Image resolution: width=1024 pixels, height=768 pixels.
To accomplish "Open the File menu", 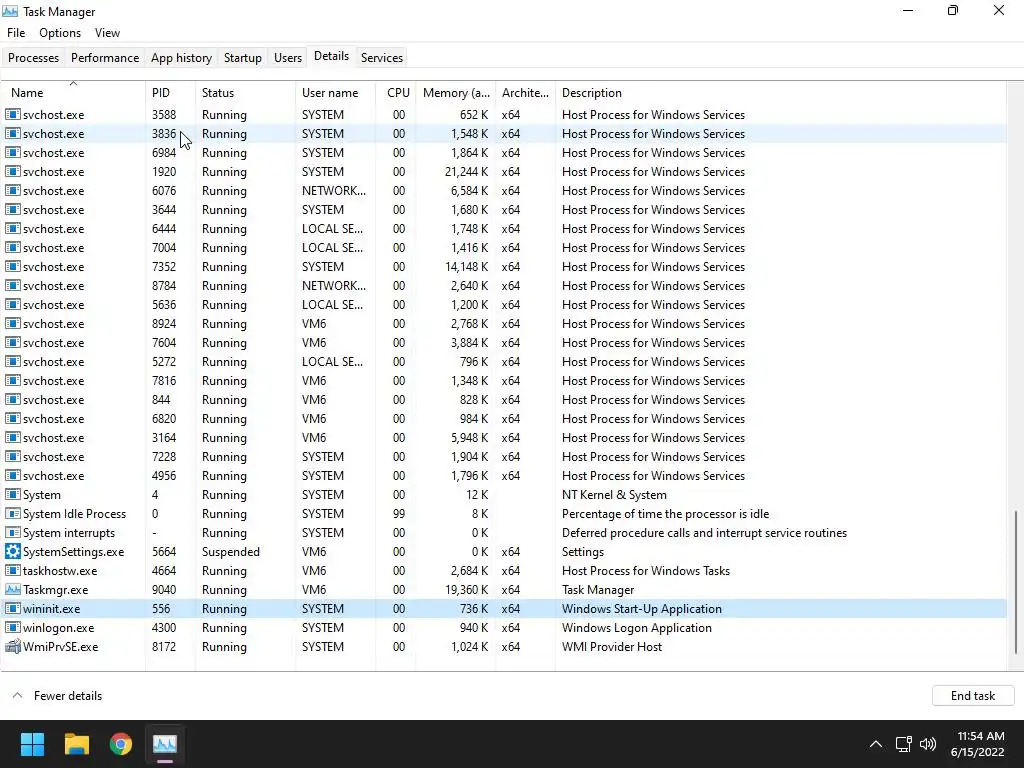I will coord(16,33).
